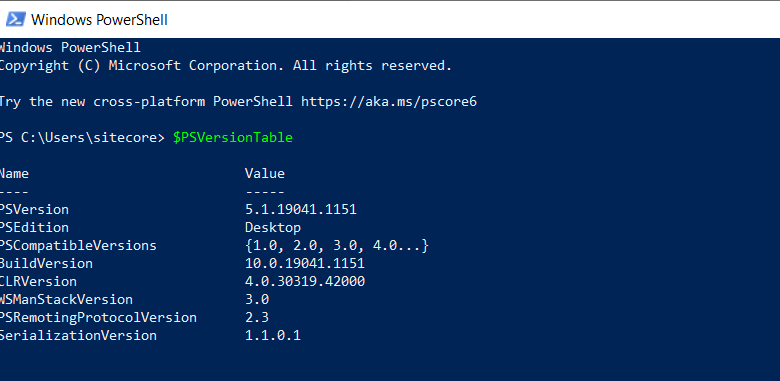Screen dimensions: 780x381
Task: Click the PSRemotingProtocolVersion row label
Action: tap(98, 317)
